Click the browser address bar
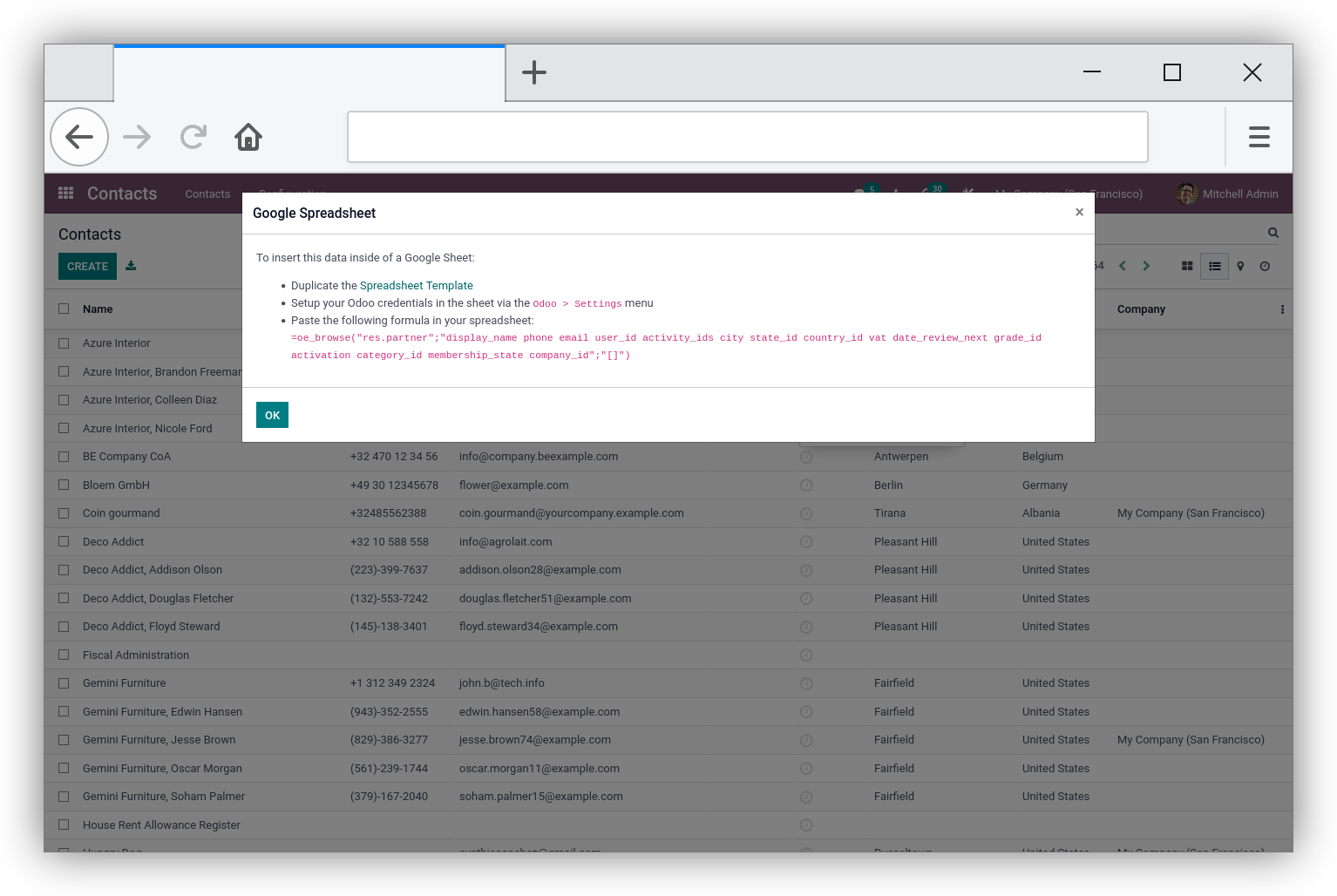 747,137
